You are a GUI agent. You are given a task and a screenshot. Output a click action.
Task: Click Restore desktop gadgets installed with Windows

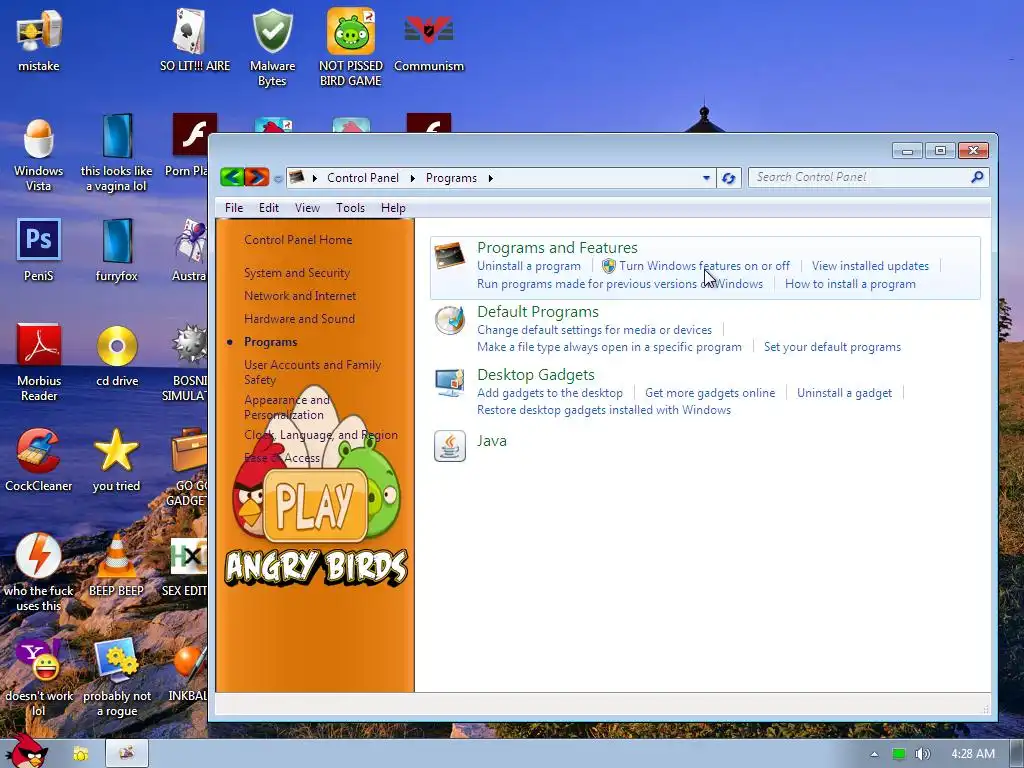pos(603,410)
